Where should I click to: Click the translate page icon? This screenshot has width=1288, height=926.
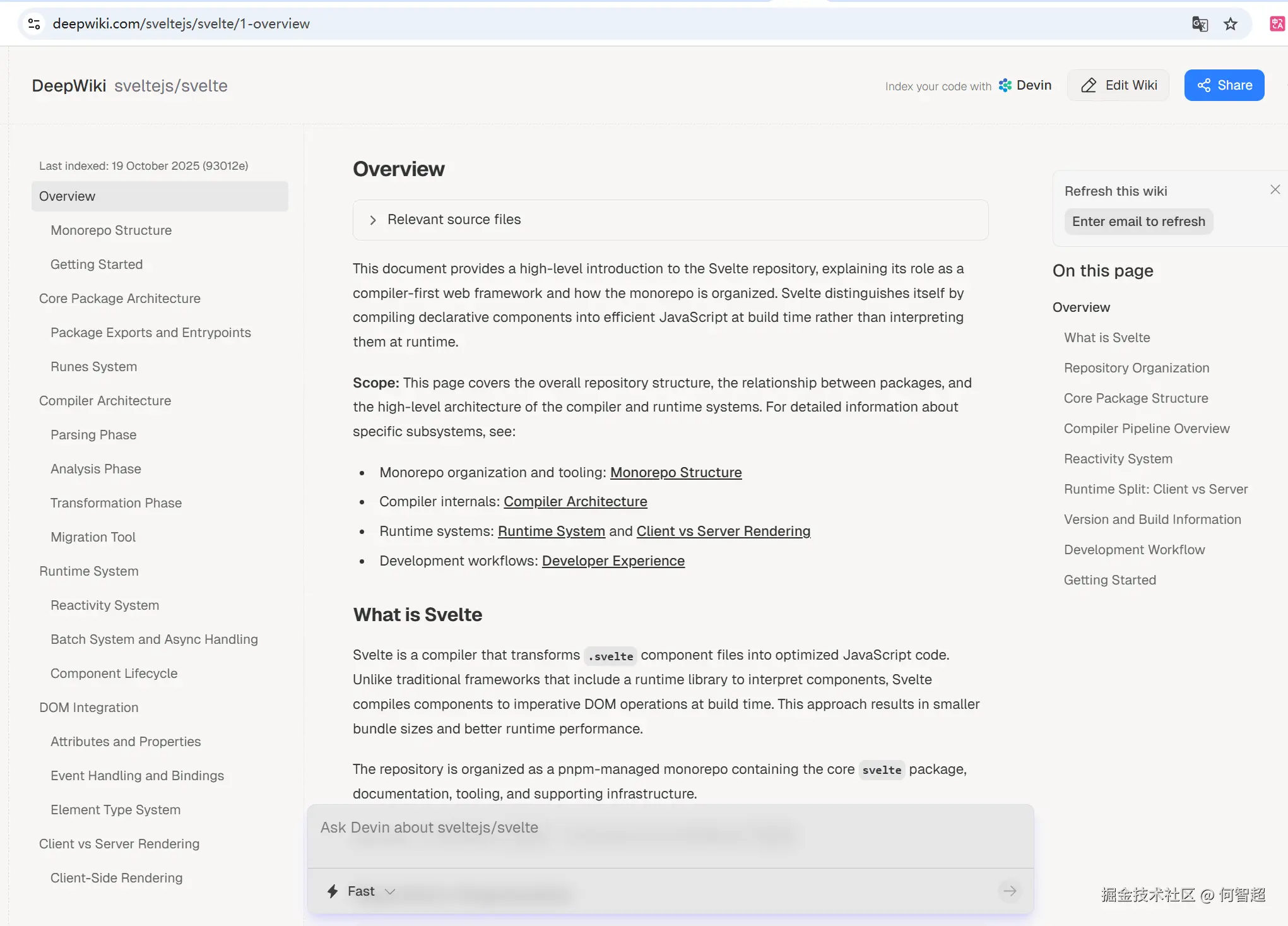[1200, 24]
